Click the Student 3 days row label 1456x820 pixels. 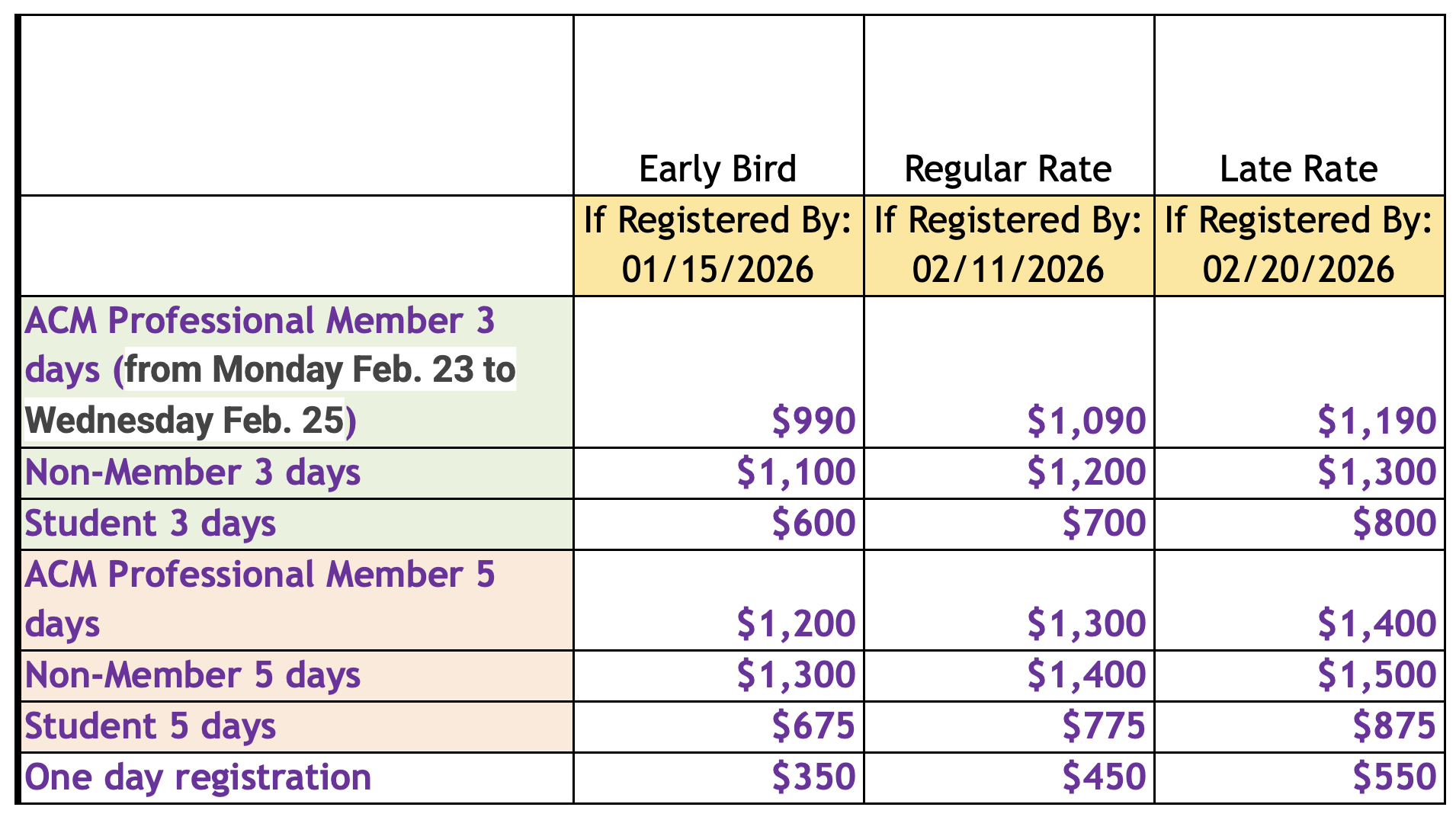coord(150,524)
